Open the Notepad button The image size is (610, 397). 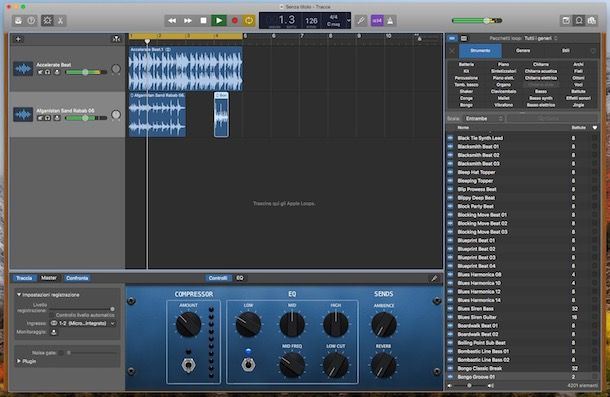pyautogui.click(x=566, y=20)
